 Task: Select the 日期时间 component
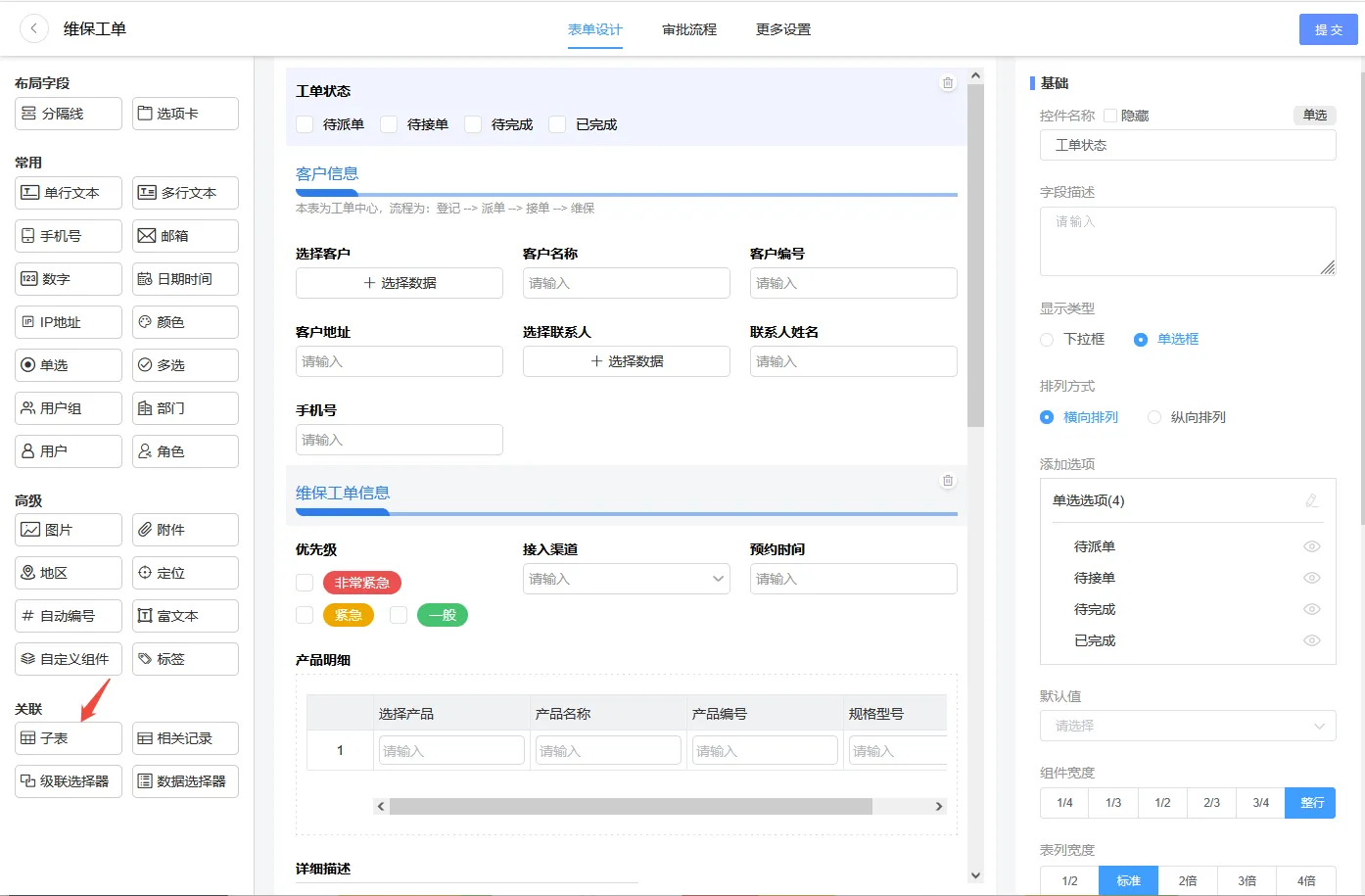click(185, 278)
